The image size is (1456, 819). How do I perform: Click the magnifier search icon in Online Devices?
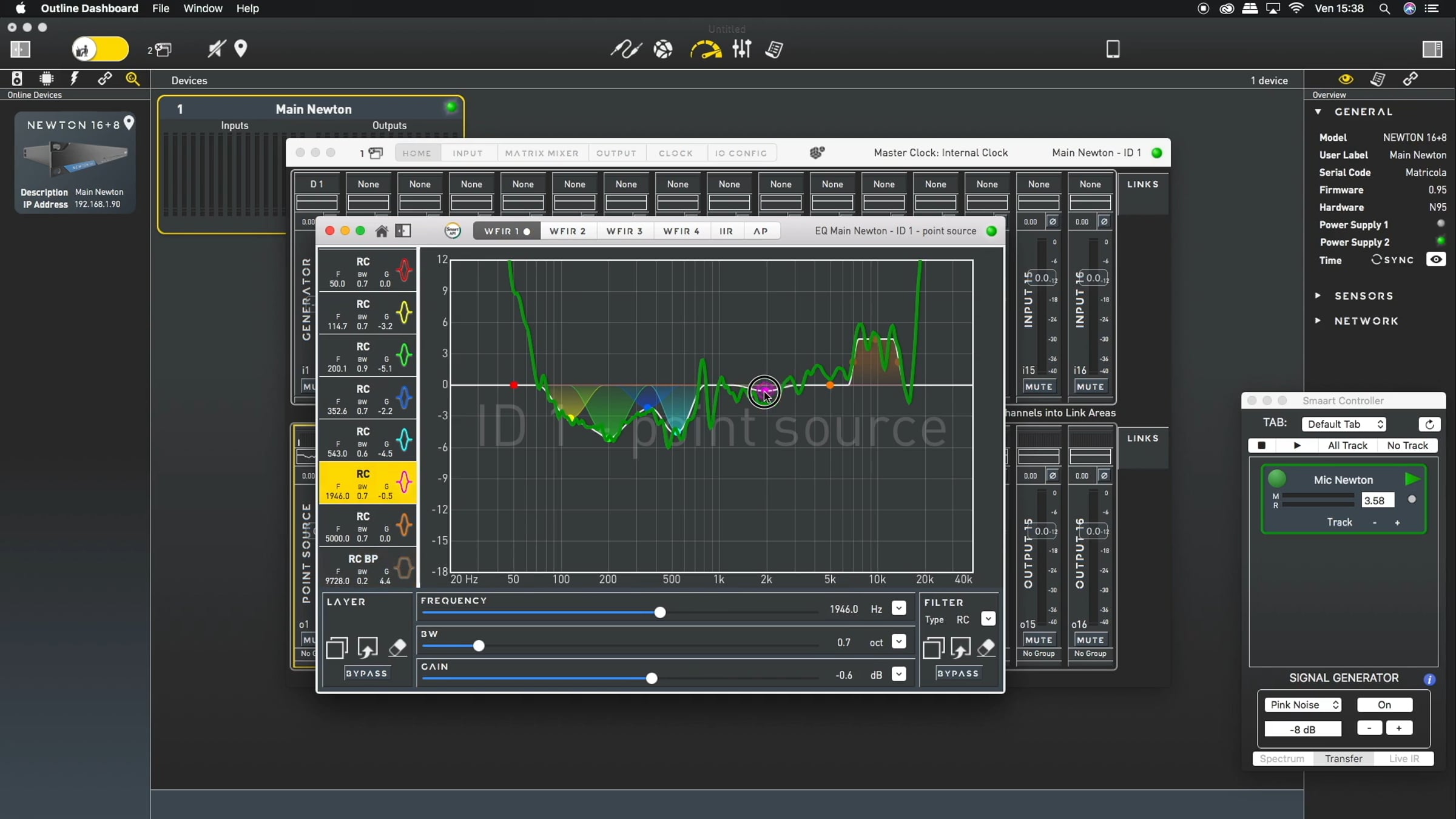pos(132,79)
